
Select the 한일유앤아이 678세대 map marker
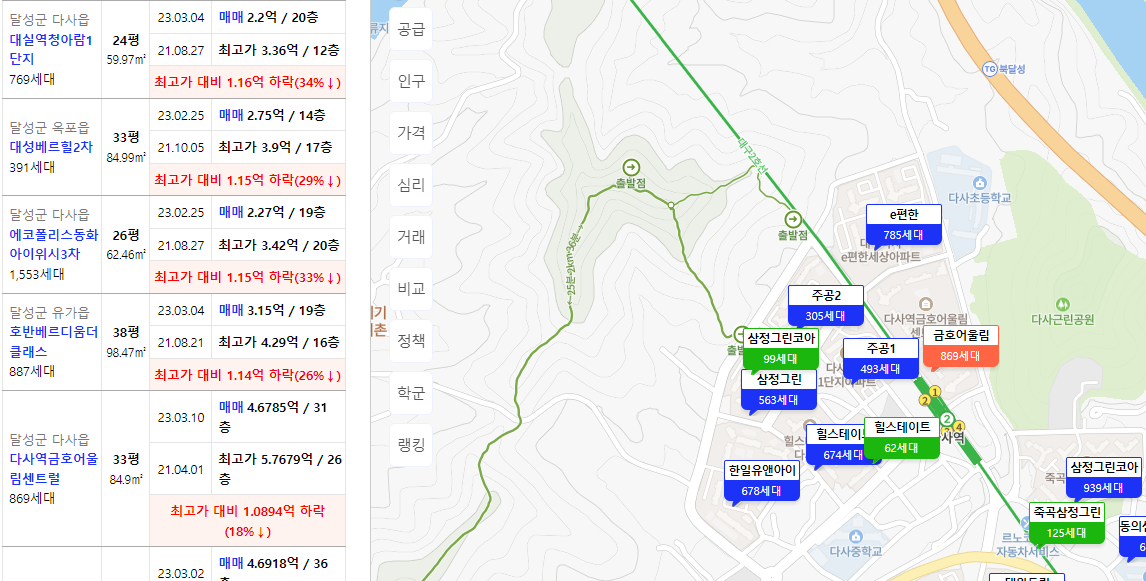762,480
